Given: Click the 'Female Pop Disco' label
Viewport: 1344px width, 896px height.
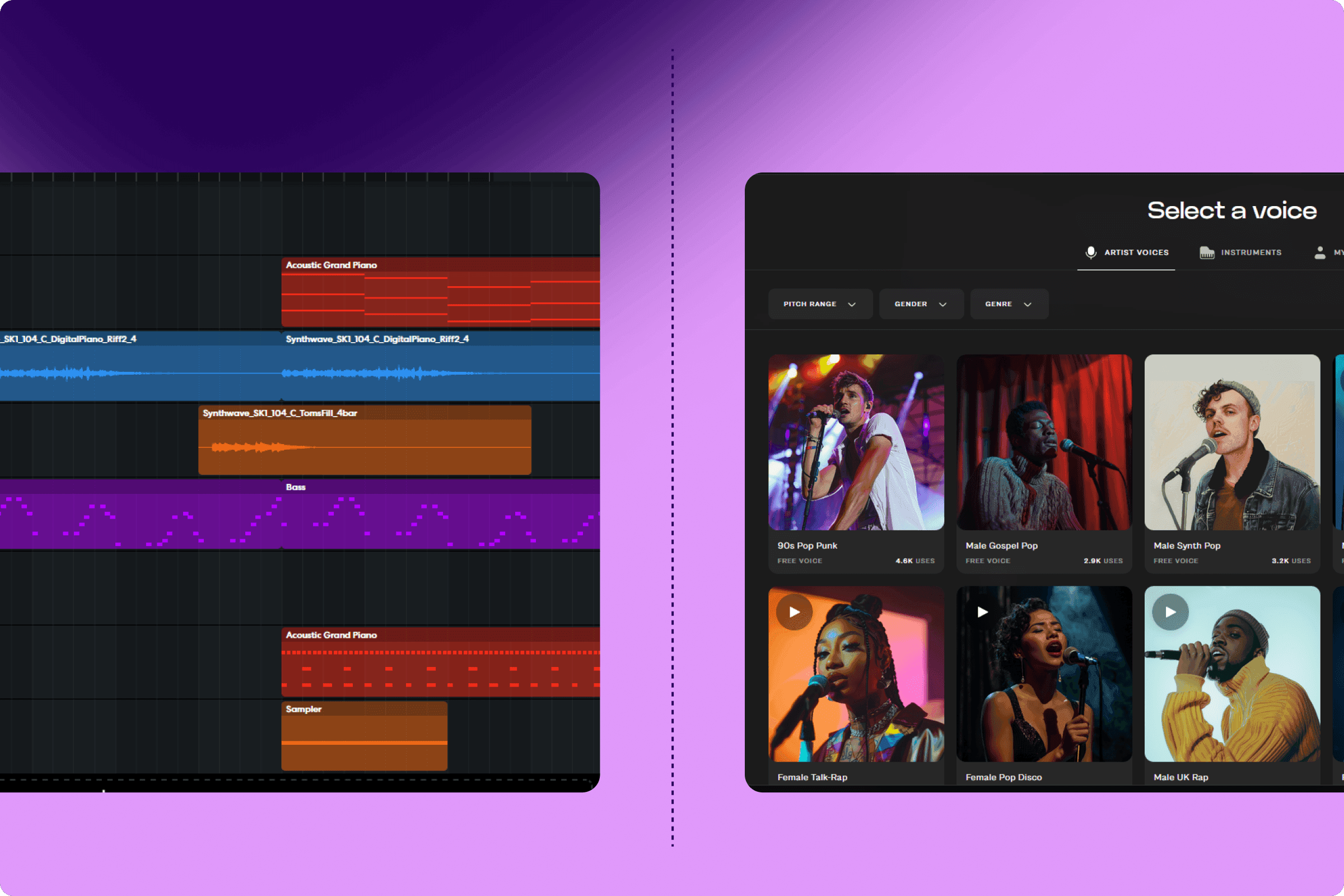Looking at the screenshot, I should click(1004, 777).
